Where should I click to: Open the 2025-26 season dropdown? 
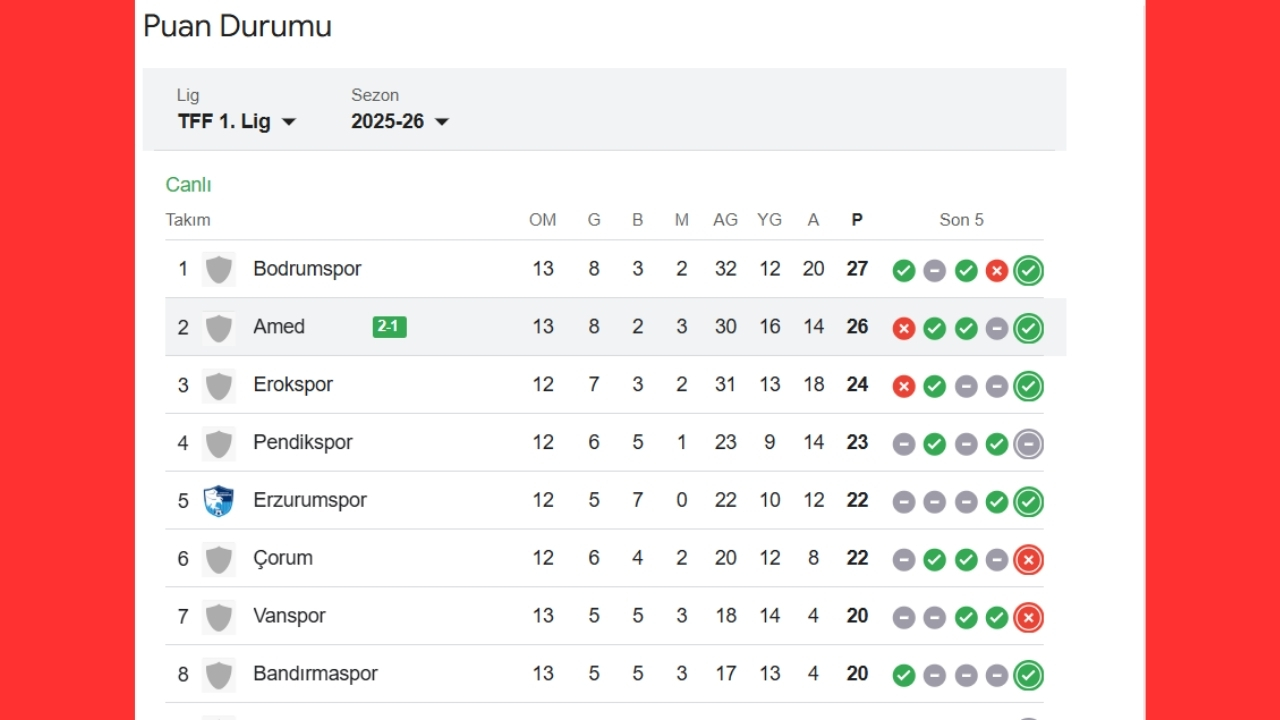[399, 122]
